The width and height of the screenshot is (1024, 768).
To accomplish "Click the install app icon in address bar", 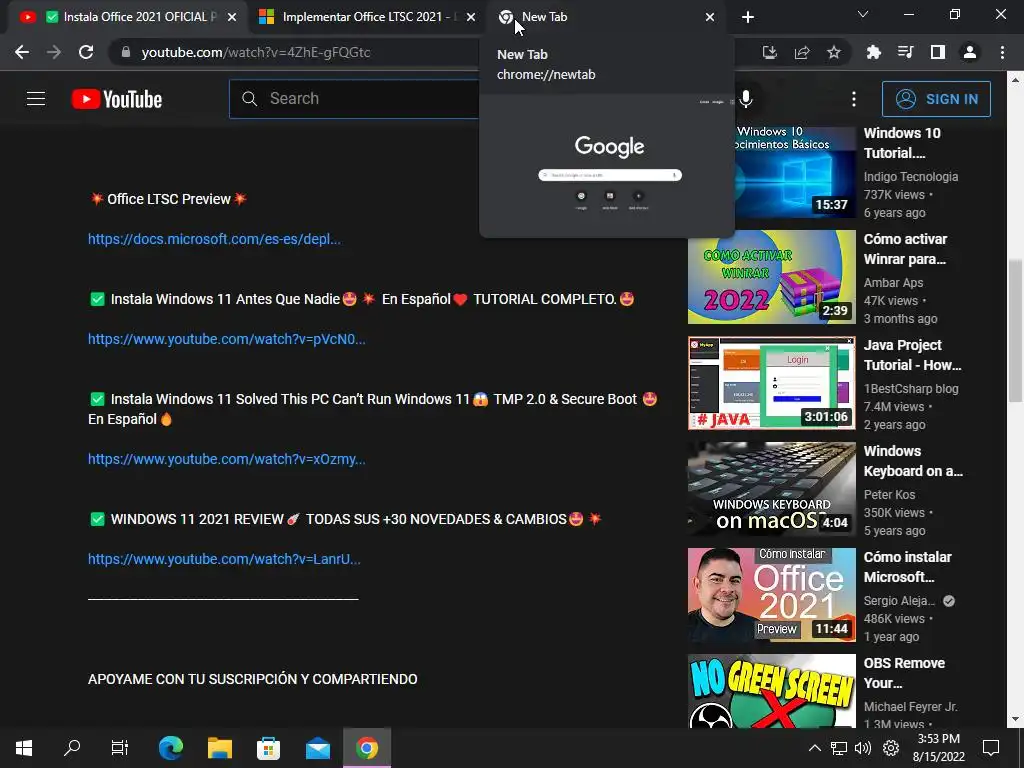I will (769, 52).
